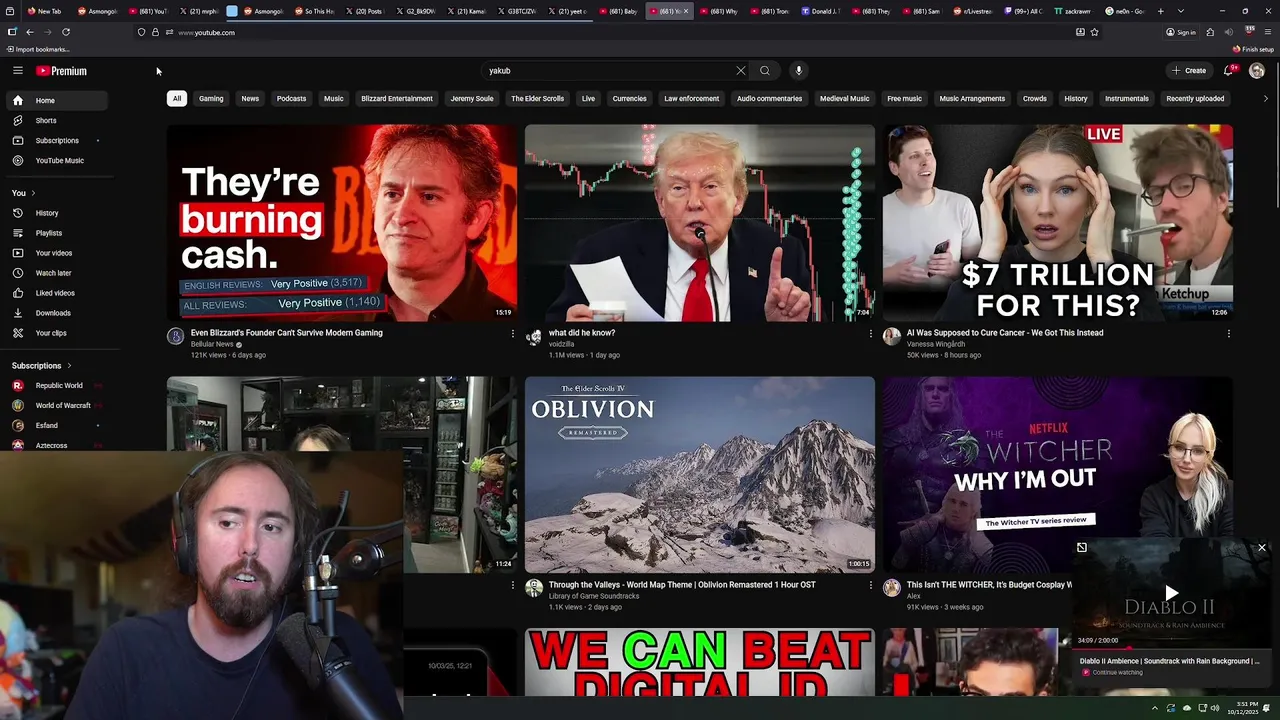Select the Medieval Music chip

click(845, 98)
